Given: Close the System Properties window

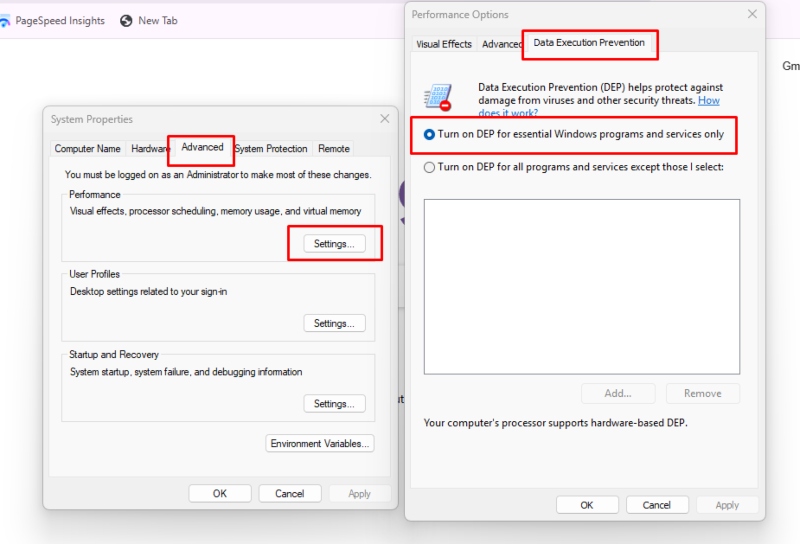Looking at the screenshot, I should click(x=385, y=119).
